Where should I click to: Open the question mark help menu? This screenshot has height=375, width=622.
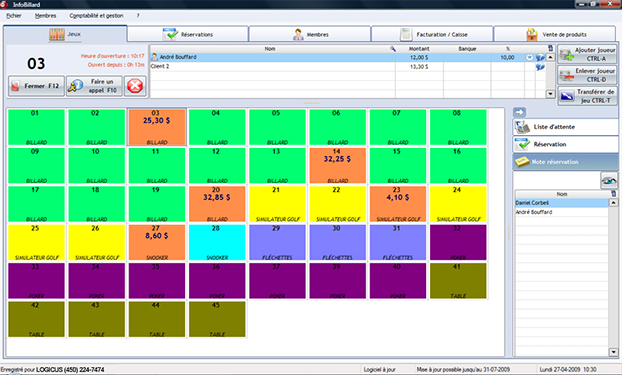click(x=138, y=16)
